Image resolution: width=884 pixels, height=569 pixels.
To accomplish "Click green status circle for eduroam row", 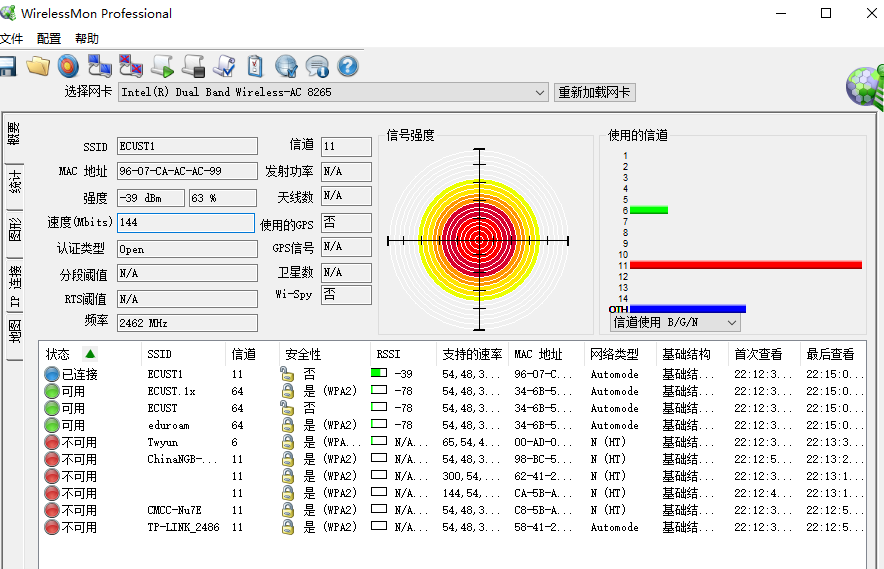I will pos(52,425).
